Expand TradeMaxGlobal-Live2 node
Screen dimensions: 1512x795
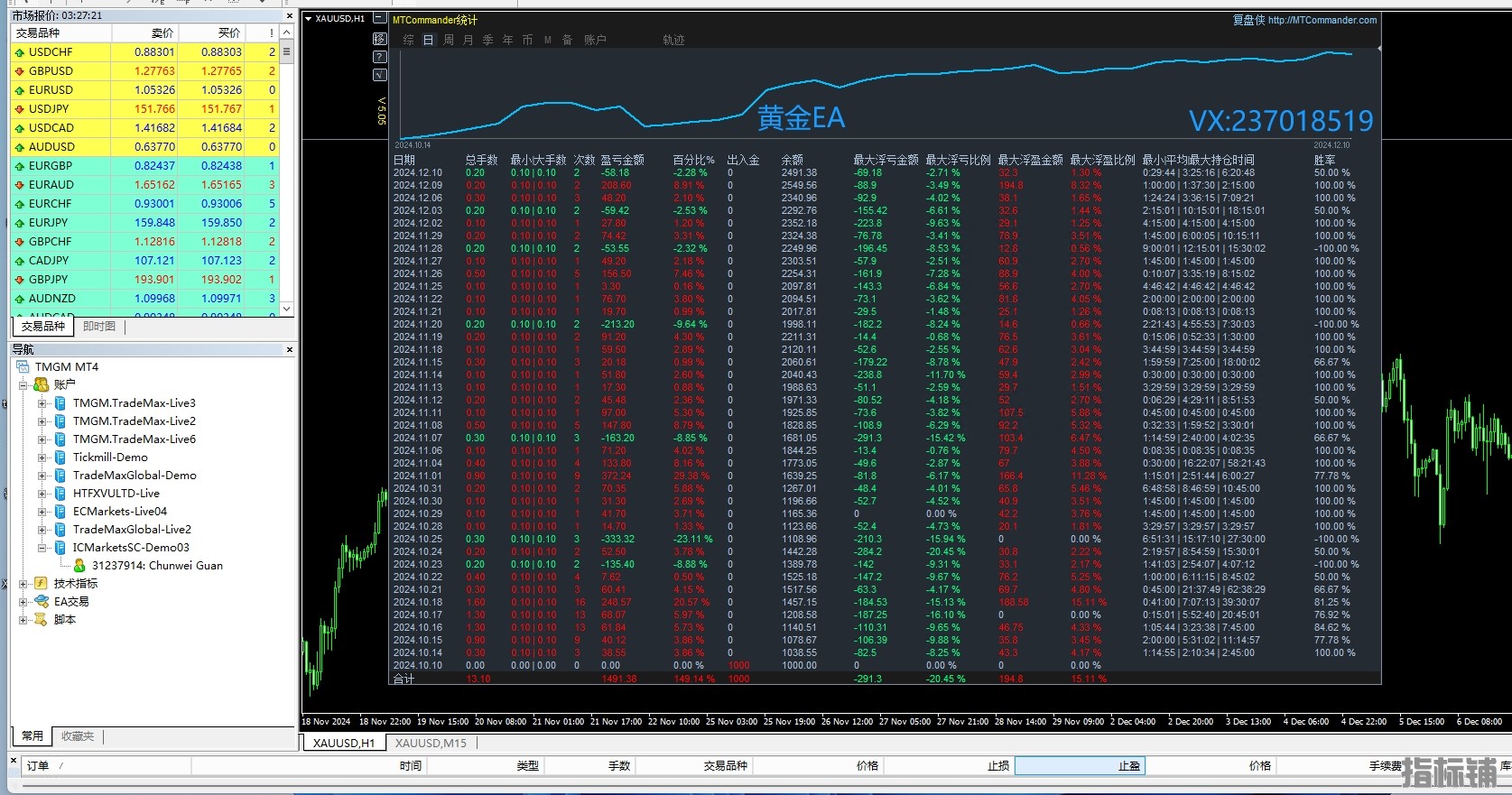point(42,530)
